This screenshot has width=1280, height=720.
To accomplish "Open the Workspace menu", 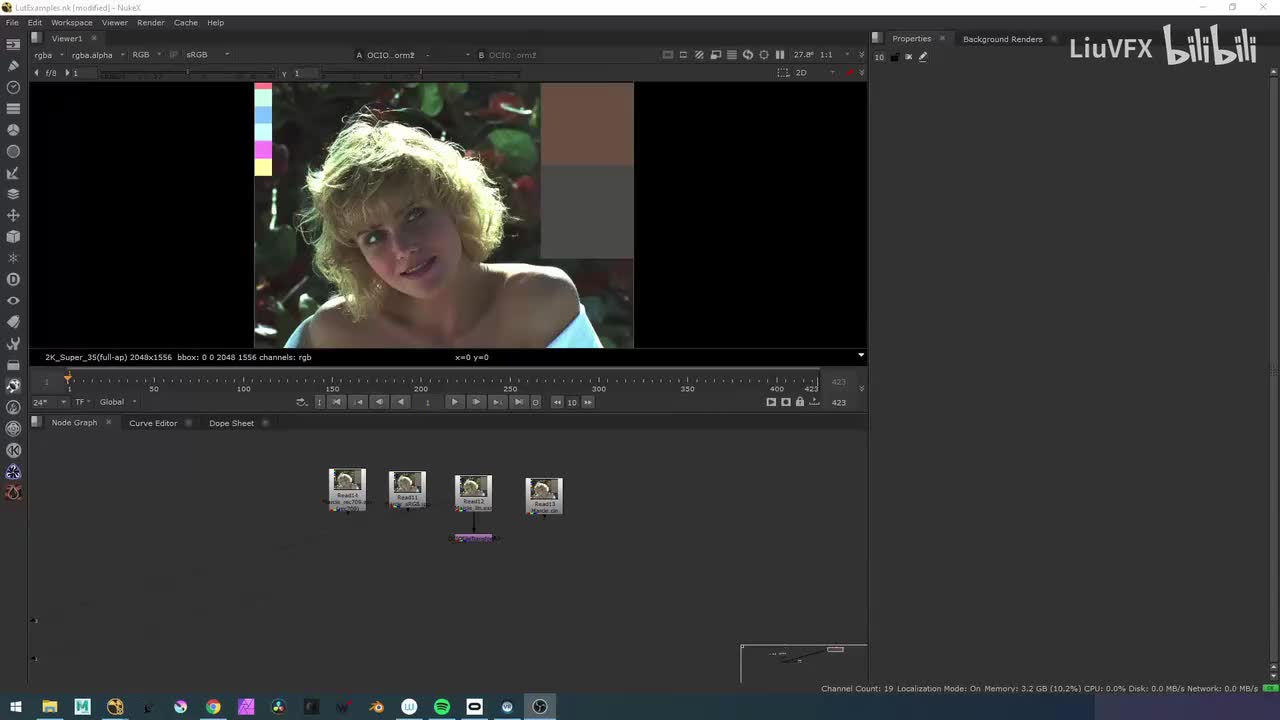I will click(72, 22).
